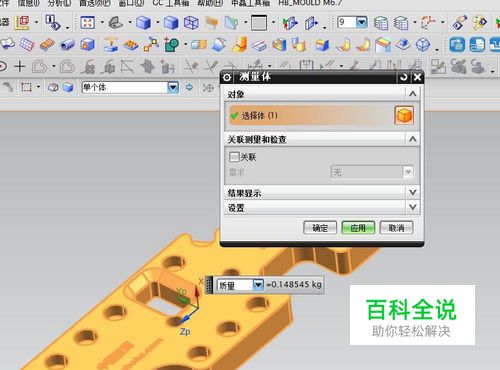
Task: Open the 单个体 selection filter dropdown
Action: click(173, 88)
